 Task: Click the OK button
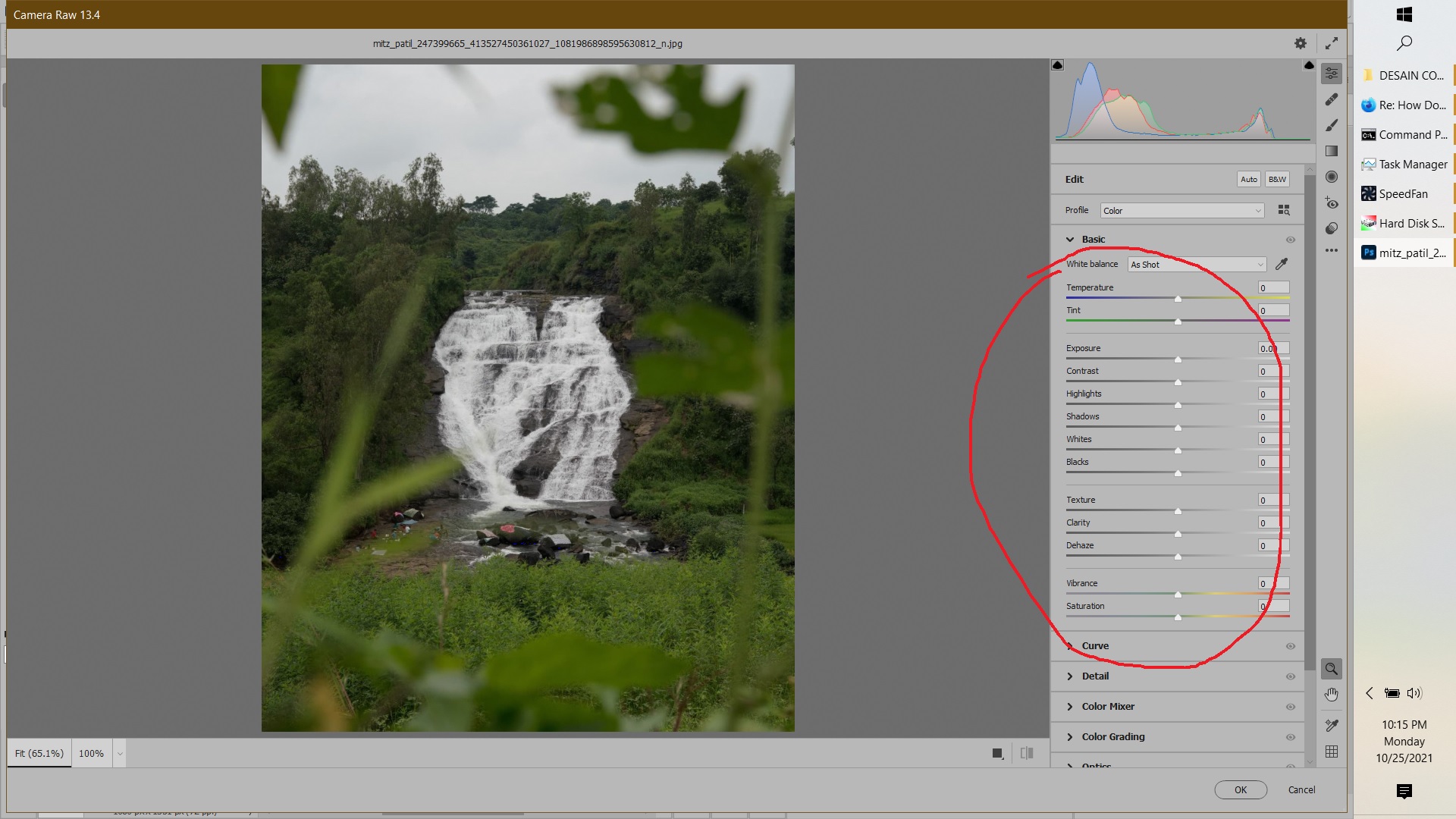pos(1241,789)
